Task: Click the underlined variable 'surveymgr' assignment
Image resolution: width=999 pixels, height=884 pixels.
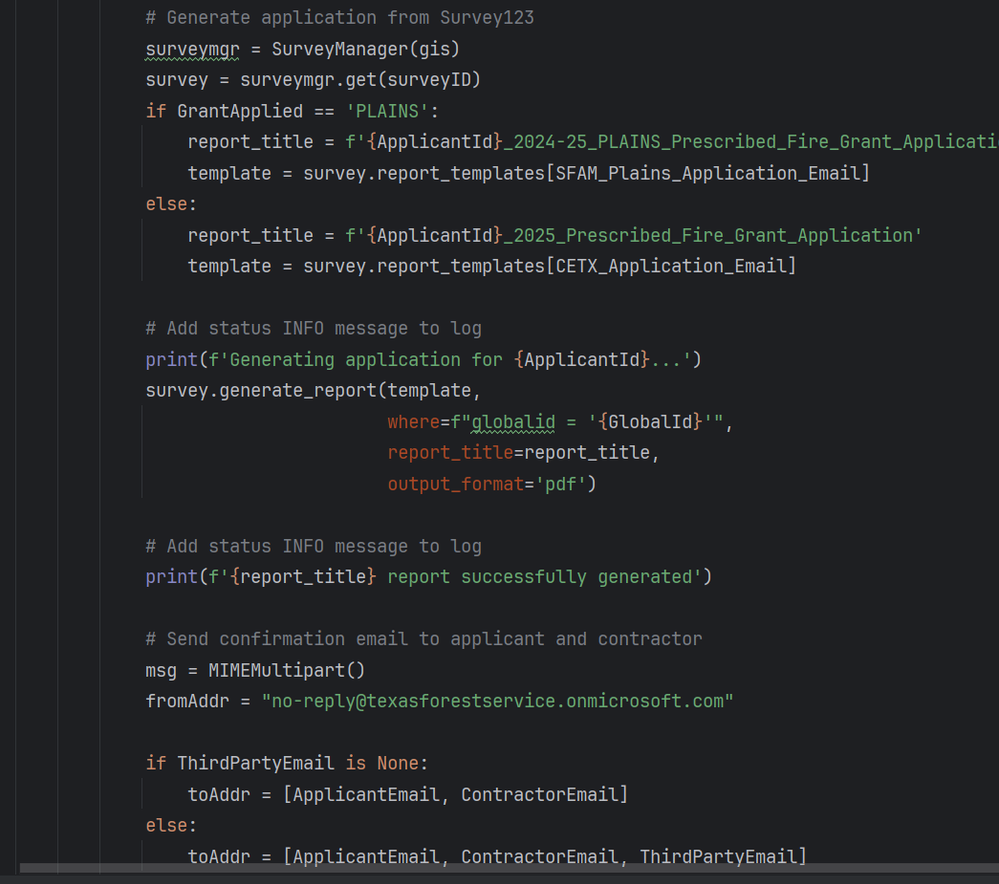Action: [192, 49]
